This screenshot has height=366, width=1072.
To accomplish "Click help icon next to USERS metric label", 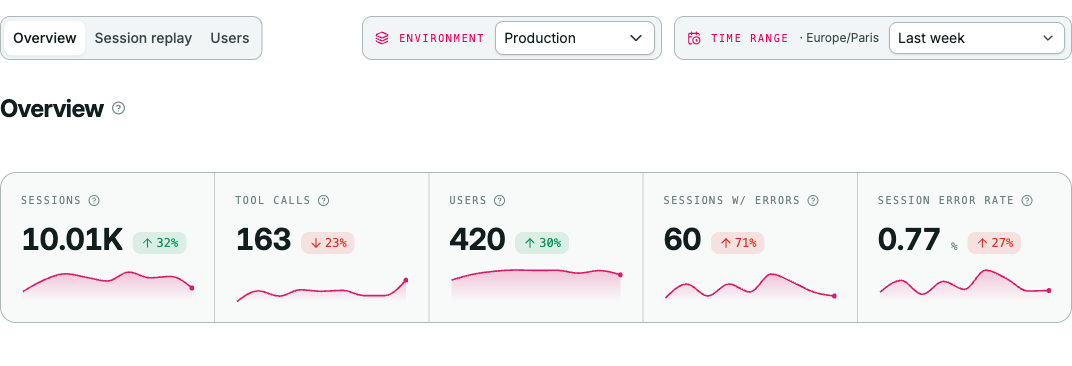I will pos(500,200).
